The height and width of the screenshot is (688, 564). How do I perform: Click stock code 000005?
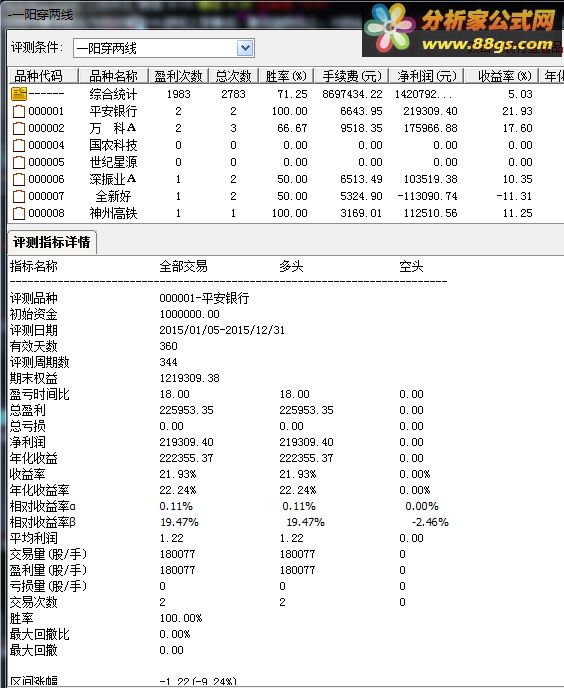click(46, 162)
